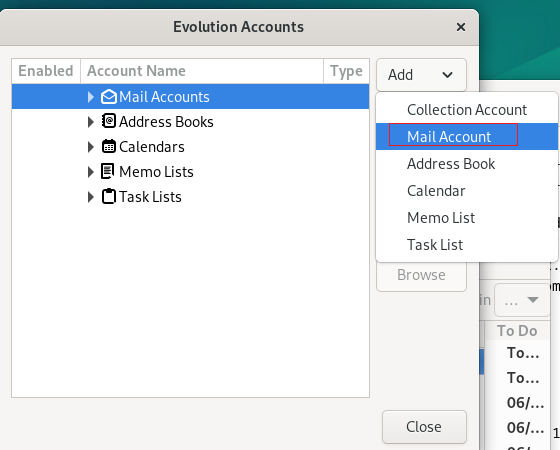Image resolution: width=560 pixels, height=450 pixels.
Task: Click the Task Lists clipboard icon
Action: point(109,196)
